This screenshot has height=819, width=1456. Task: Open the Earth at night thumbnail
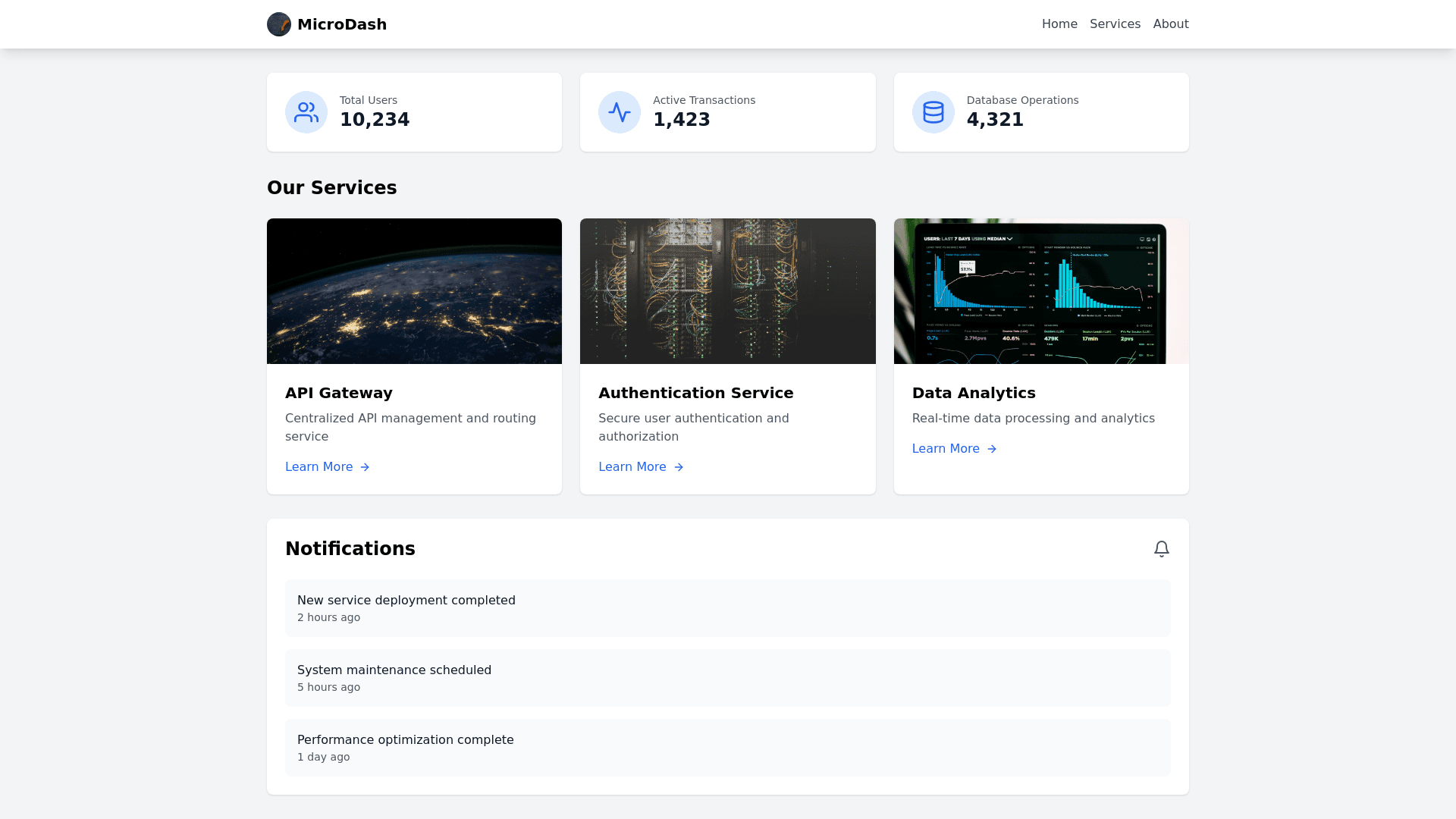tap(414, 291)
